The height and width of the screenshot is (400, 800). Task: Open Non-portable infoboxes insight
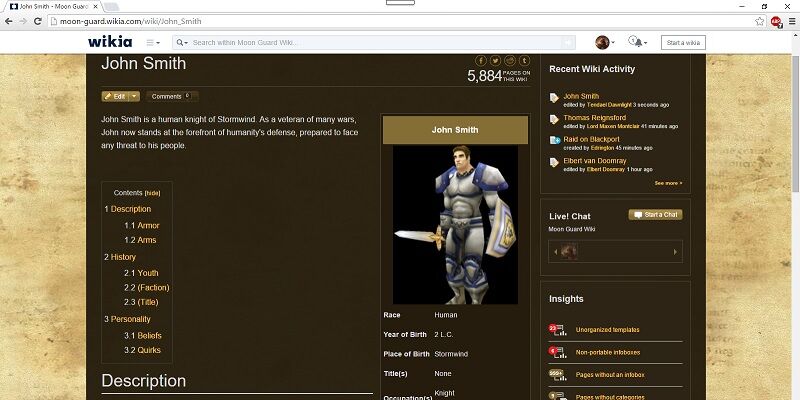[x=608, y=353]
